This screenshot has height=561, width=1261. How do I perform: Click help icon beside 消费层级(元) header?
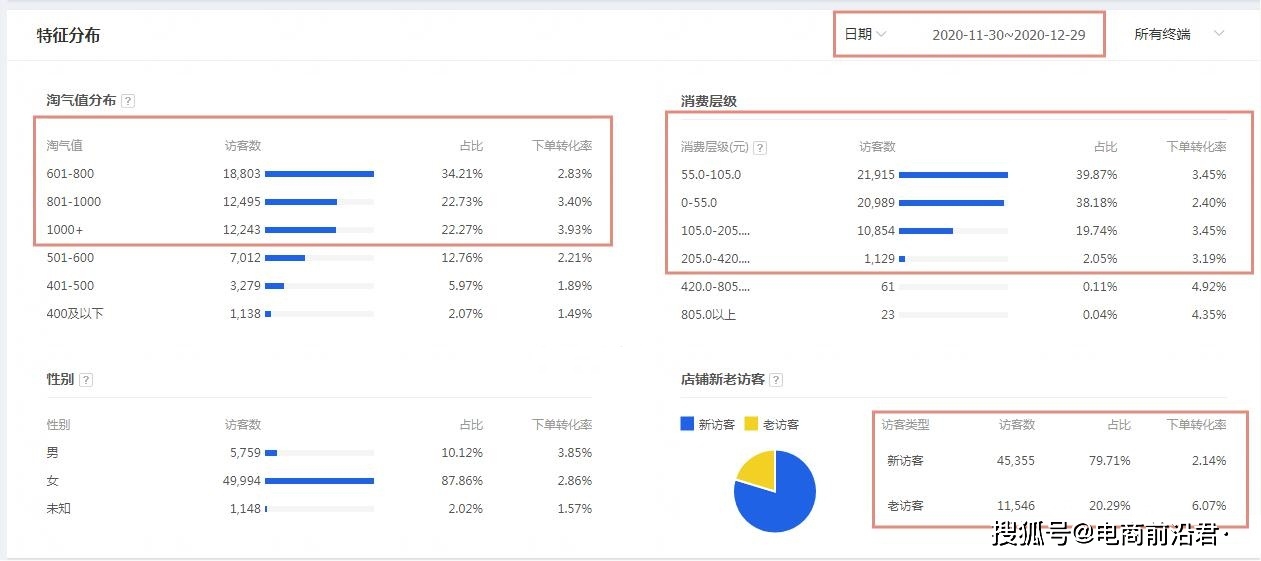click(x=760, y=148)
